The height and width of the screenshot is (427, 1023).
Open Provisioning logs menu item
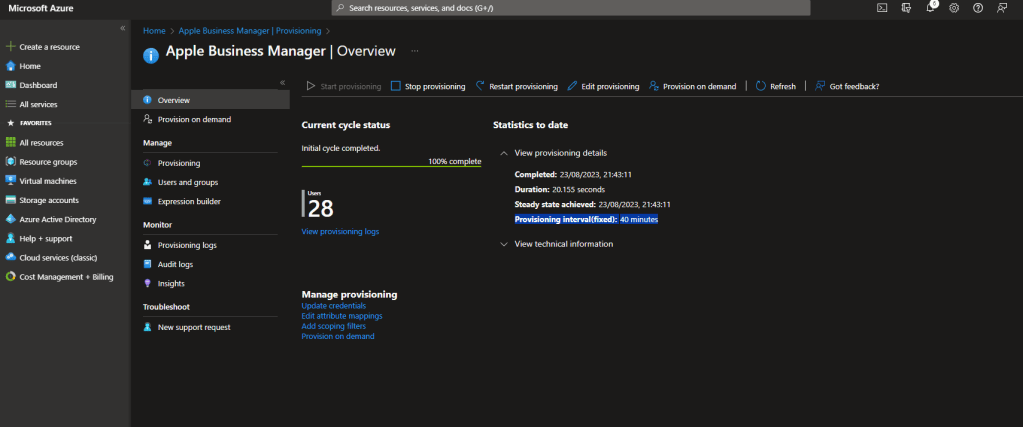(x=187, y=245)
